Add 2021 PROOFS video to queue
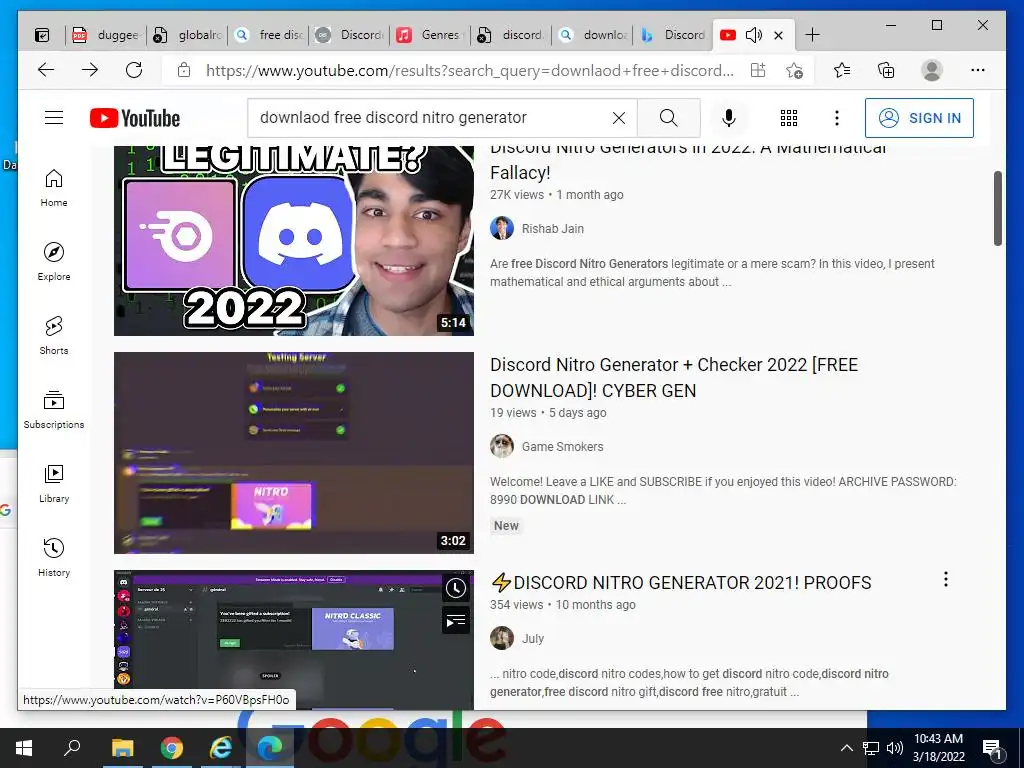The image size is (1024, 768). point(455,620)
